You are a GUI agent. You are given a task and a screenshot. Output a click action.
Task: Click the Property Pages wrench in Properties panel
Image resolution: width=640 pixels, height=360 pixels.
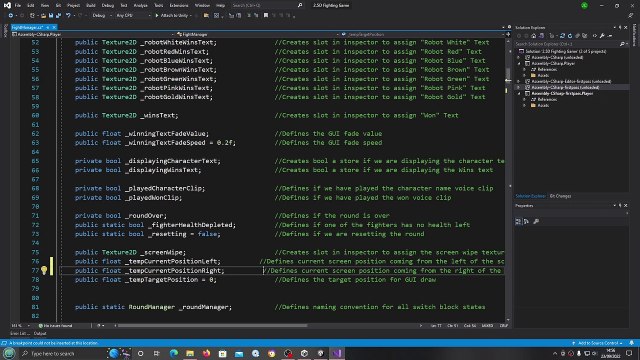pos(536,221)
